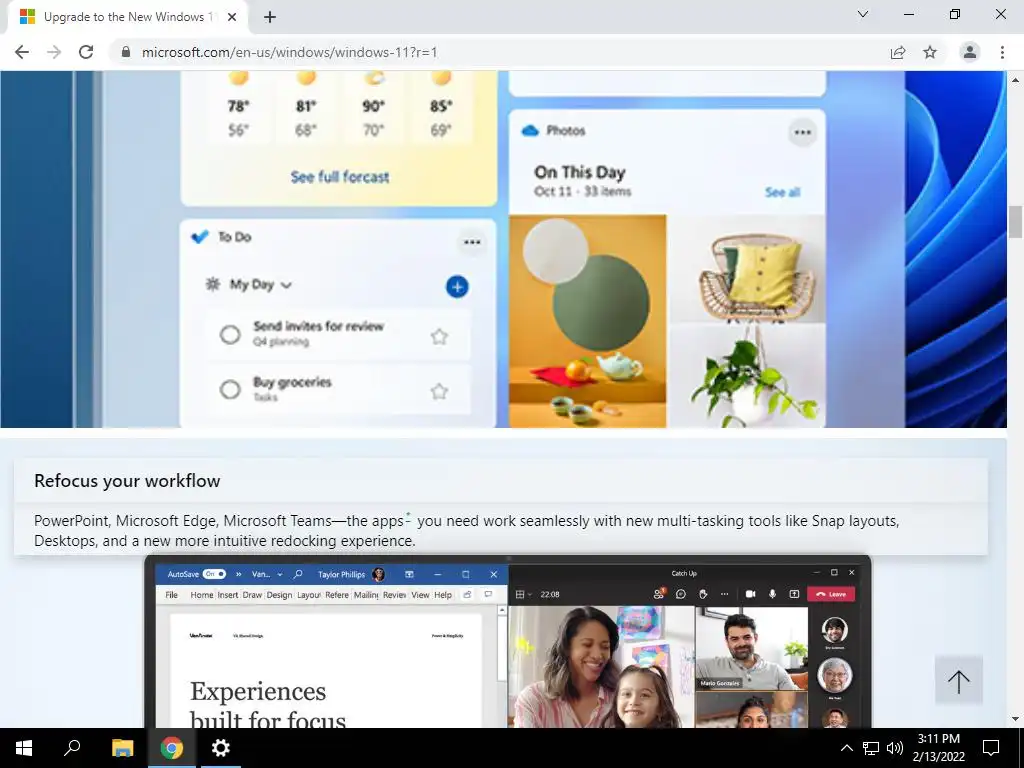The image size is (1024, 768).
Task: Click the Teams share content icon
Action: pos(794,594)
